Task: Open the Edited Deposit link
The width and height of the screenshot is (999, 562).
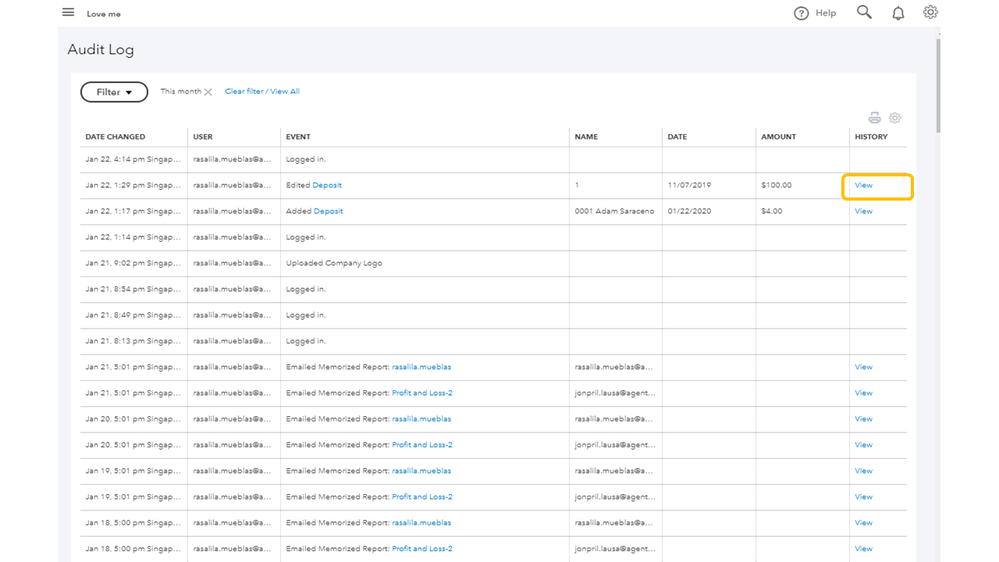Action: [x=327, y=185]
